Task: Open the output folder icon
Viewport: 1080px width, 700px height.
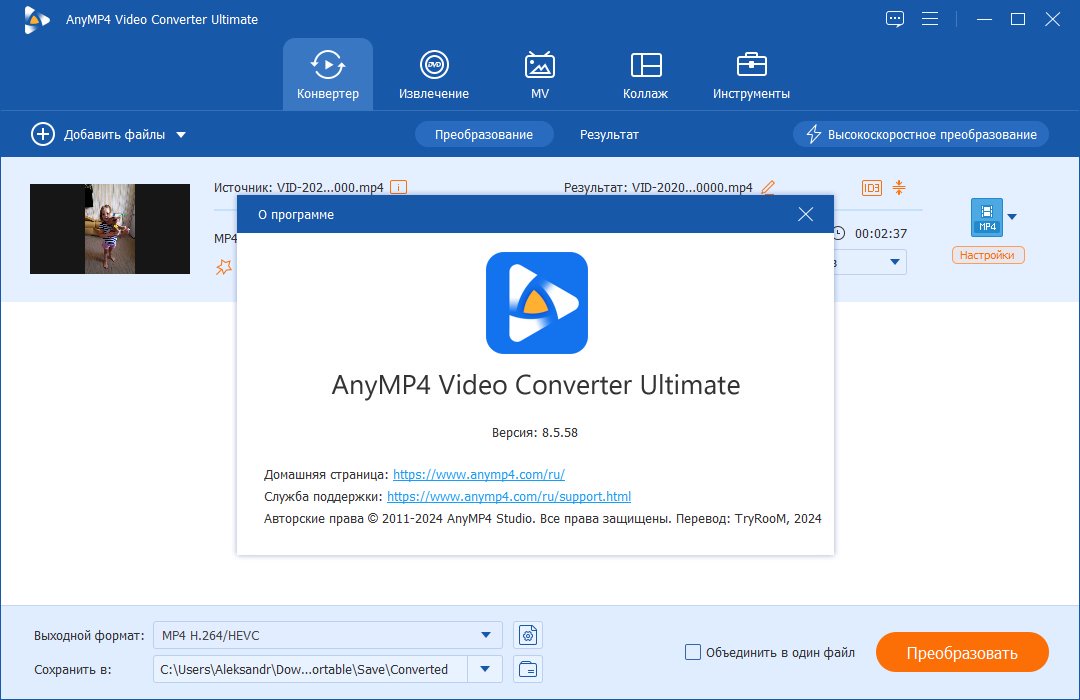Action: pyautogui.click(x=528, y=669)
